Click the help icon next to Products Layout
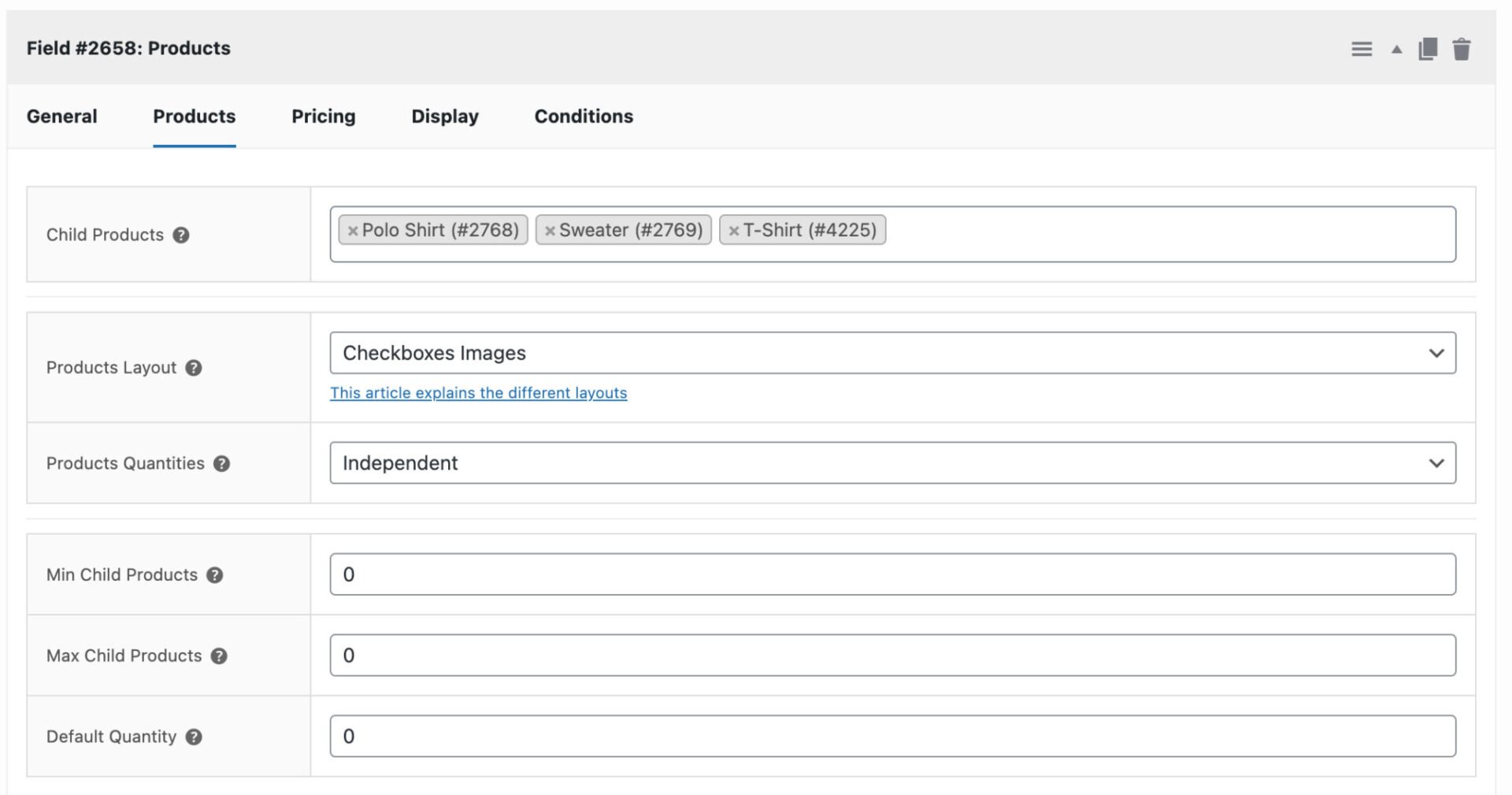This screenshot has width=1512, height=795. (194, 368)
